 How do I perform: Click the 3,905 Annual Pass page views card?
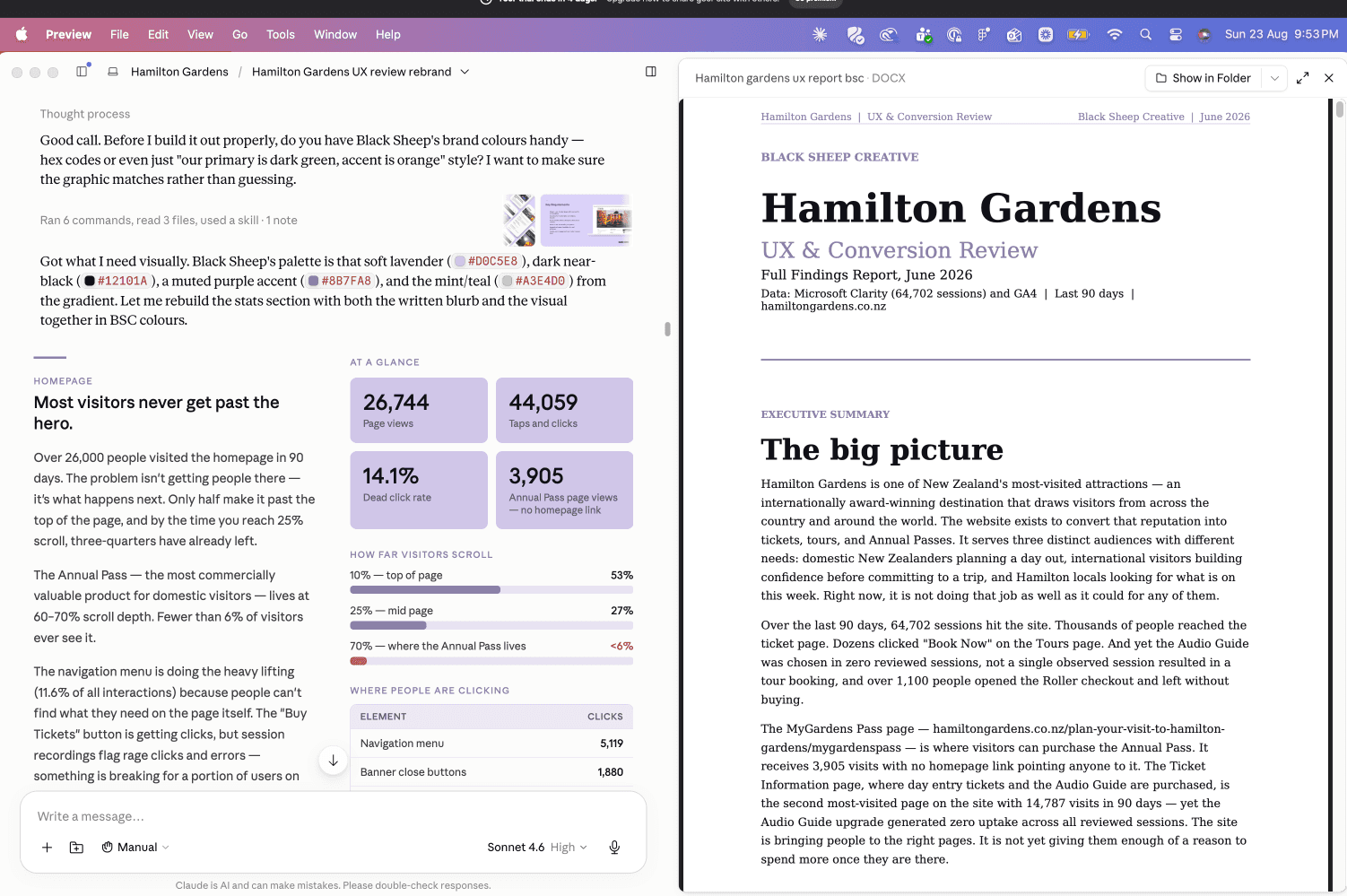coord(564,490)
